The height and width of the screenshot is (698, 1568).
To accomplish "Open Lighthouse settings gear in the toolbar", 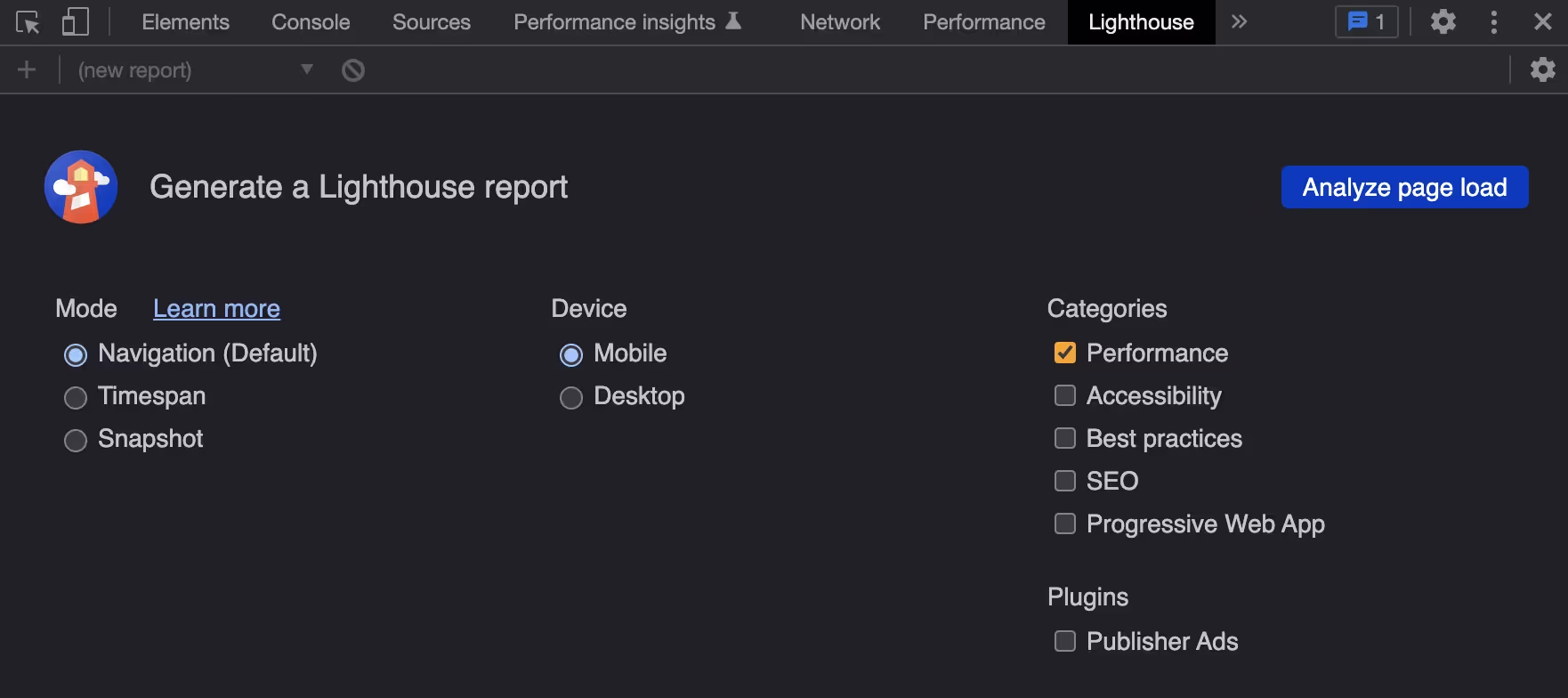I will pyautogui.click(x=1543, y=69).
